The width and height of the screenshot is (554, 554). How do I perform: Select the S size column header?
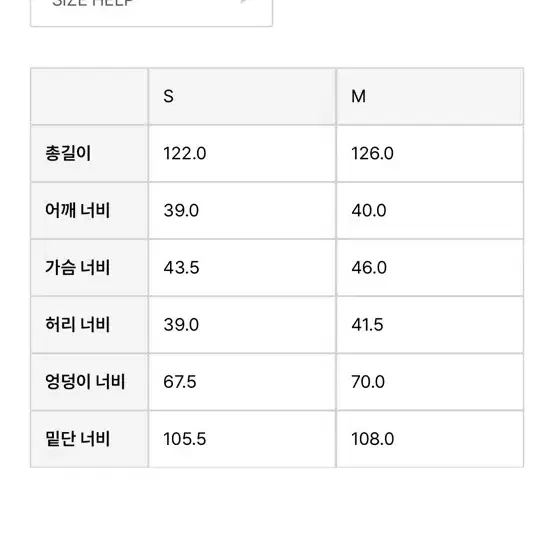point(242,96)
